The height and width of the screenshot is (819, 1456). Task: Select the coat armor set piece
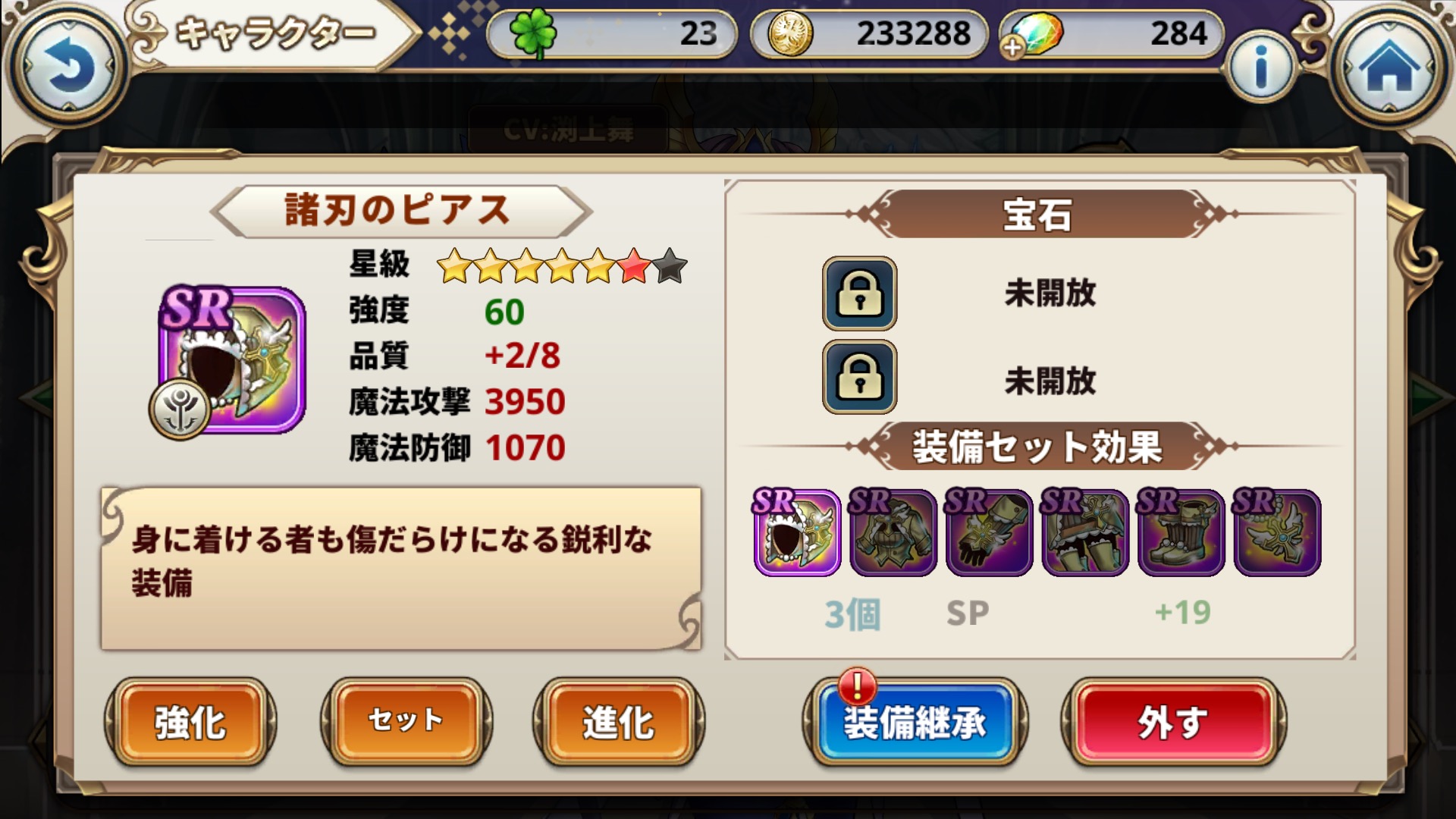pyautogui.click(x=893, y=532)
